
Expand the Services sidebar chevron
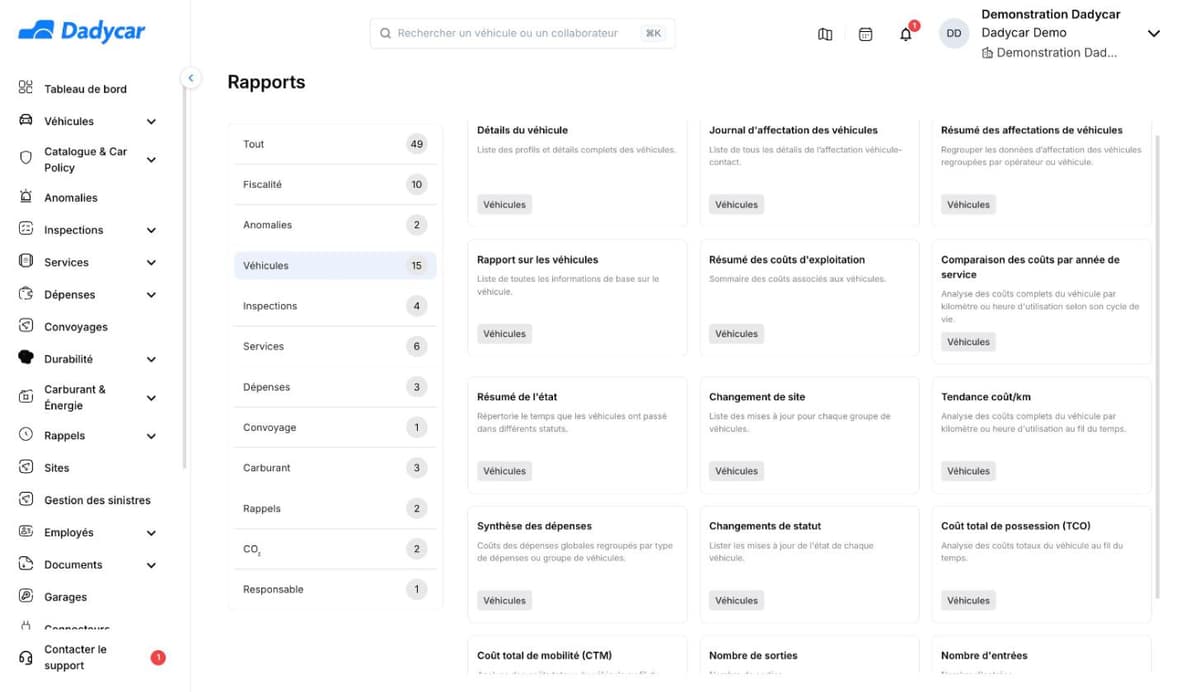point(151,263)
